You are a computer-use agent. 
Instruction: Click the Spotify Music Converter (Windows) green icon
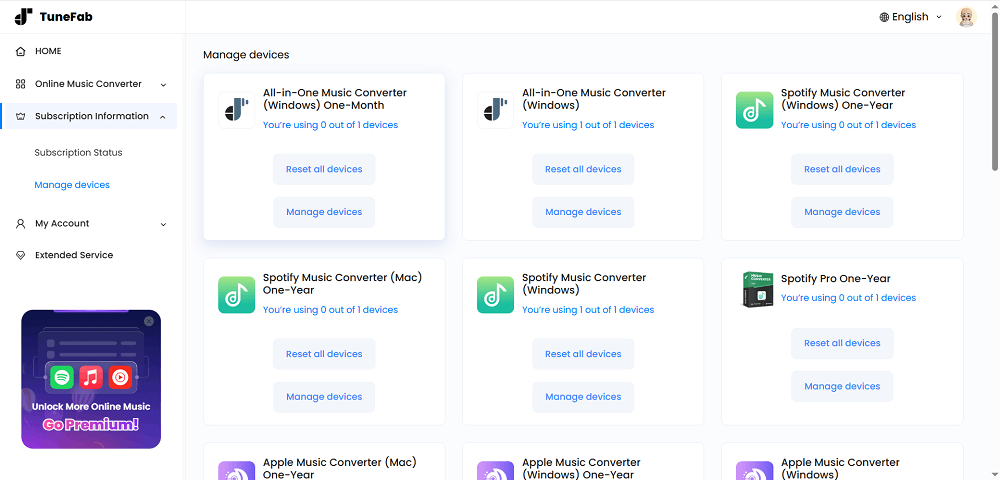(x=495, y=295)
